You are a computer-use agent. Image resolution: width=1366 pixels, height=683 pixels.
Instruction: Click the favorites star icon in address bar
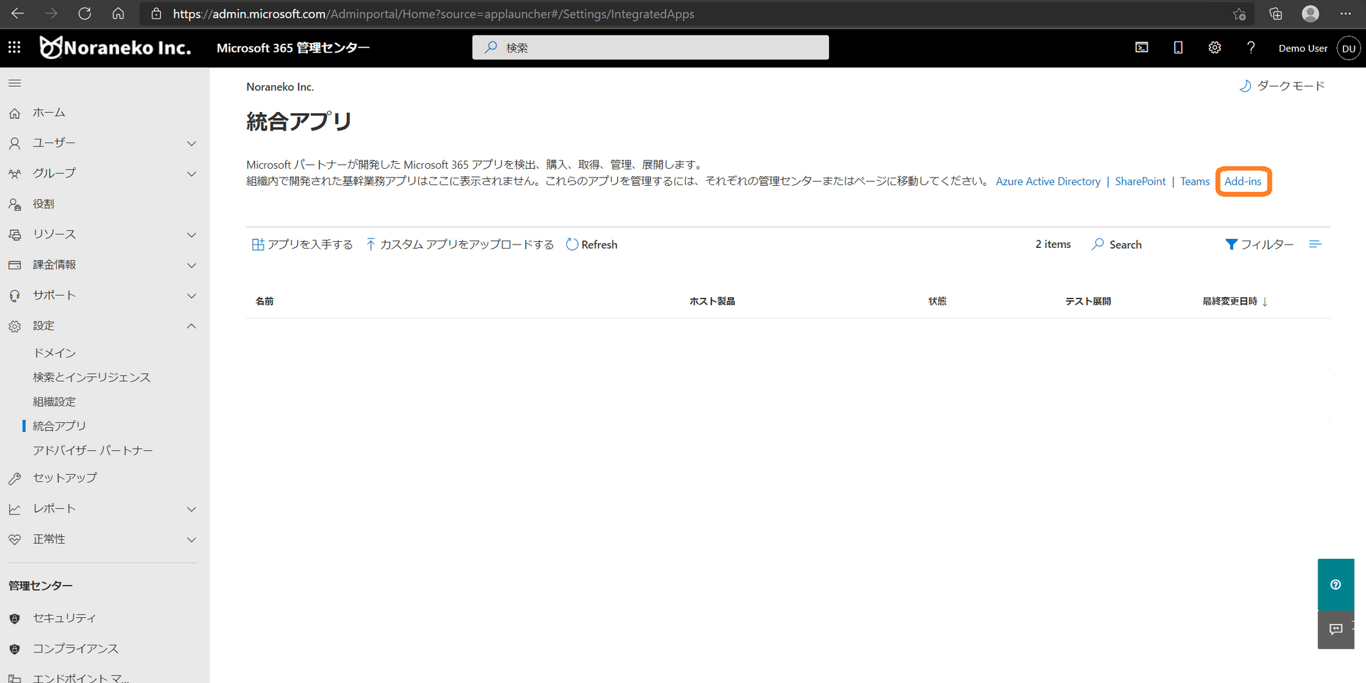pos(1239,14)
